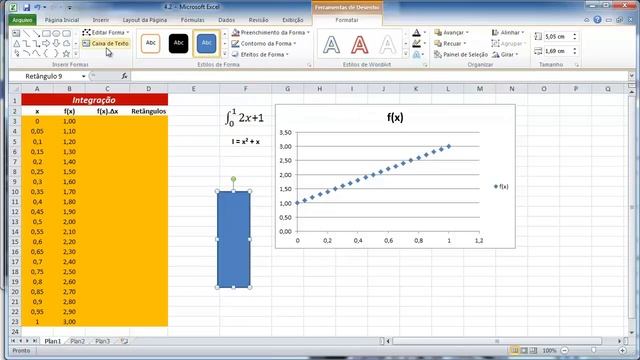
Task: Open Contorno da Forma dropdown
Action: [264, 43]
